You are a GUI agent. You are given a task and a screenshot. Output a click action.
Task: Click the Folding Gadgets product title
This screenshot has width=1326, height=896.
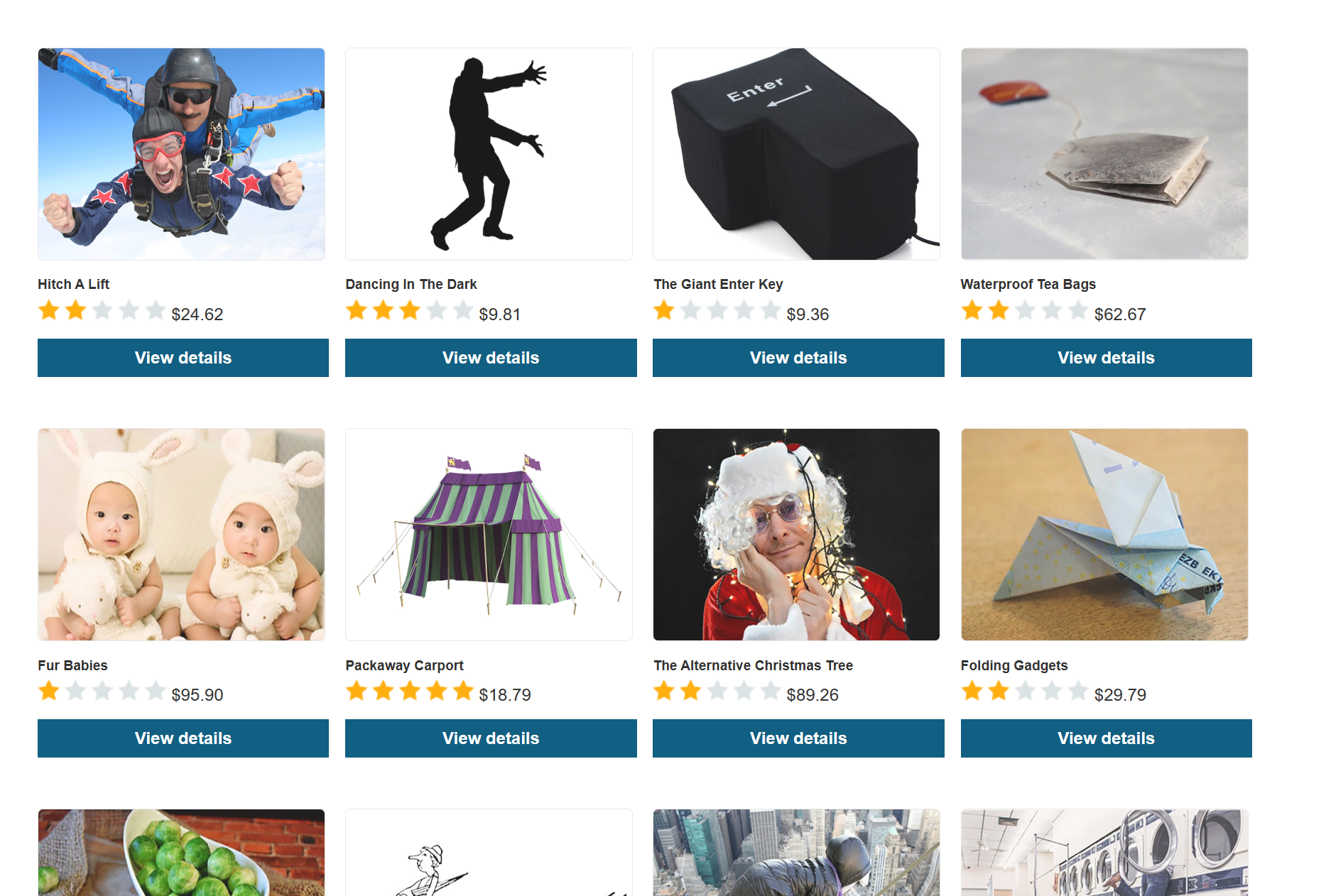[x=1014, y=665]
